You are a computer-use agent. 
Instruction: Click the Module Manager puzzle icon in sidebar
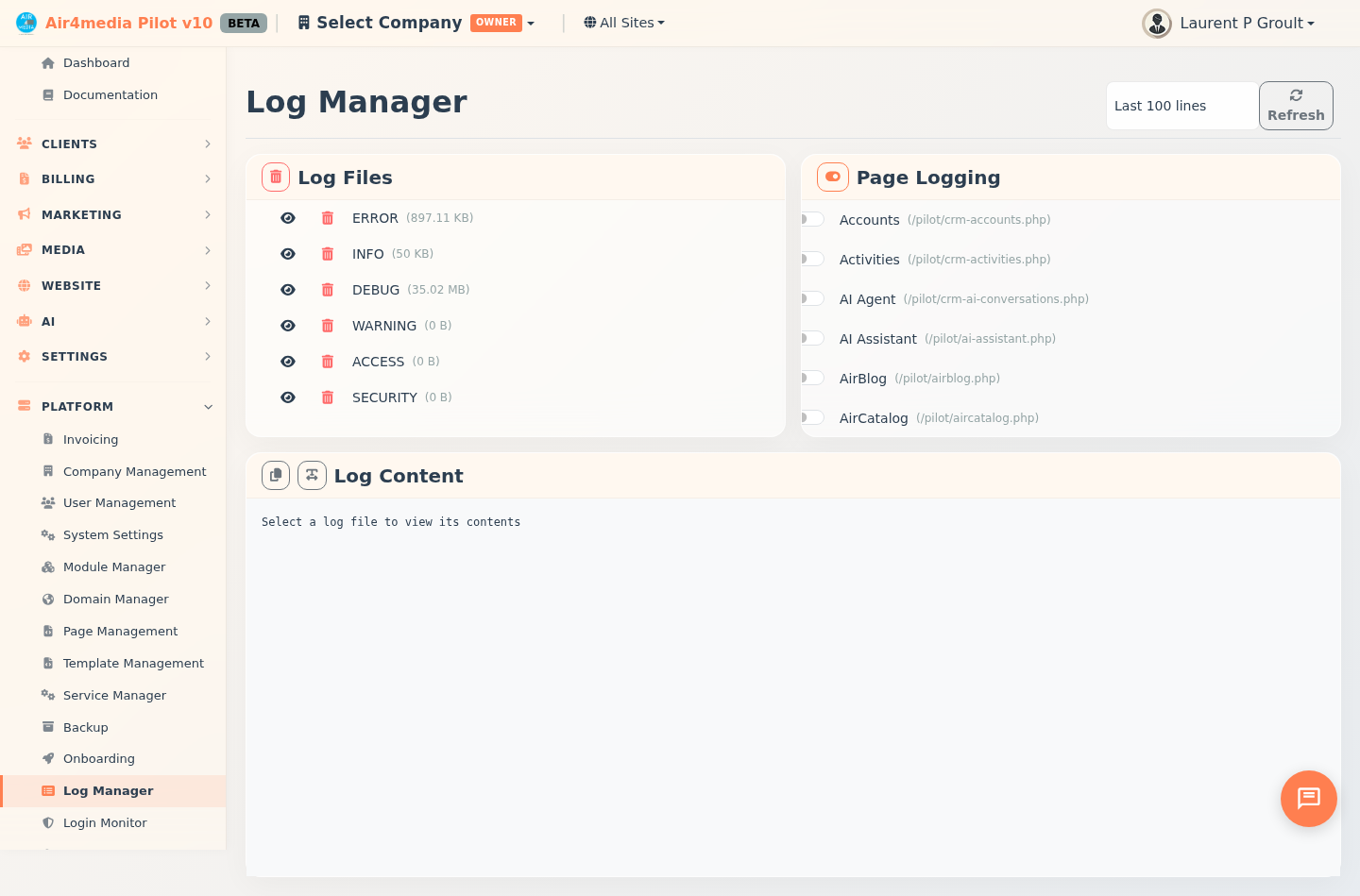click(47, 566)
